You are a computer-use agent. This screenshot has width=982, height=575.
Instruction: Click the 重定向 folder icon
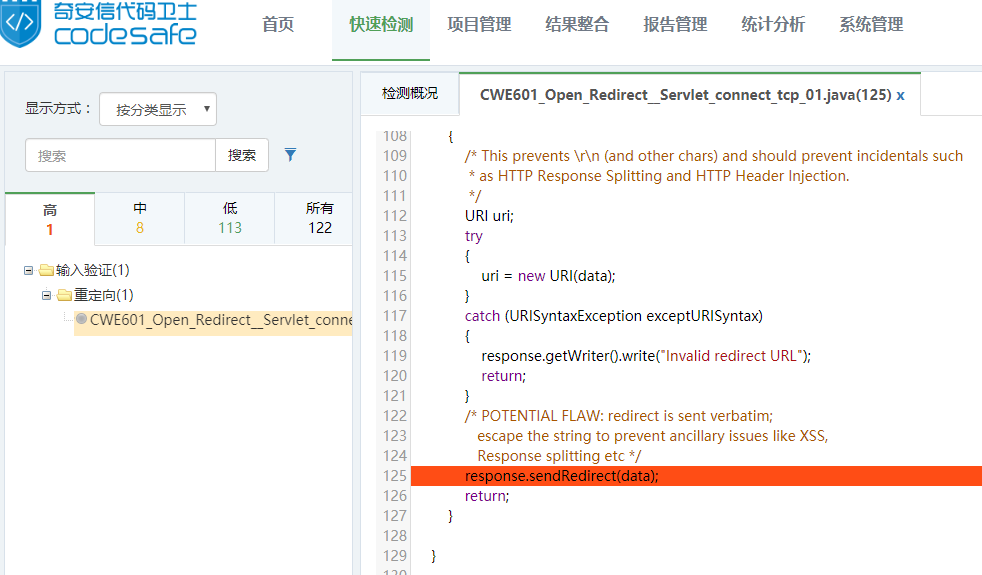pyautogui.click(x=64, y=295)
